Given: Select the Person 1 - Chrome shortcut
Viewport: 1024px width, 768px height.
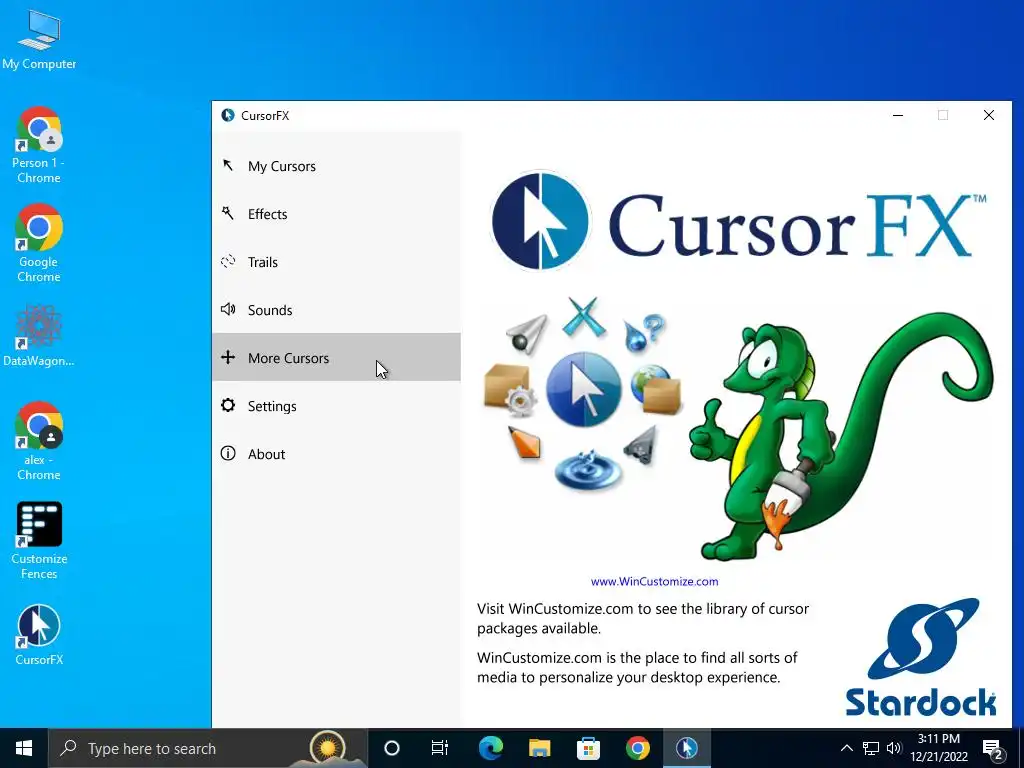Looking at the screenshot, I should [39, 145].
